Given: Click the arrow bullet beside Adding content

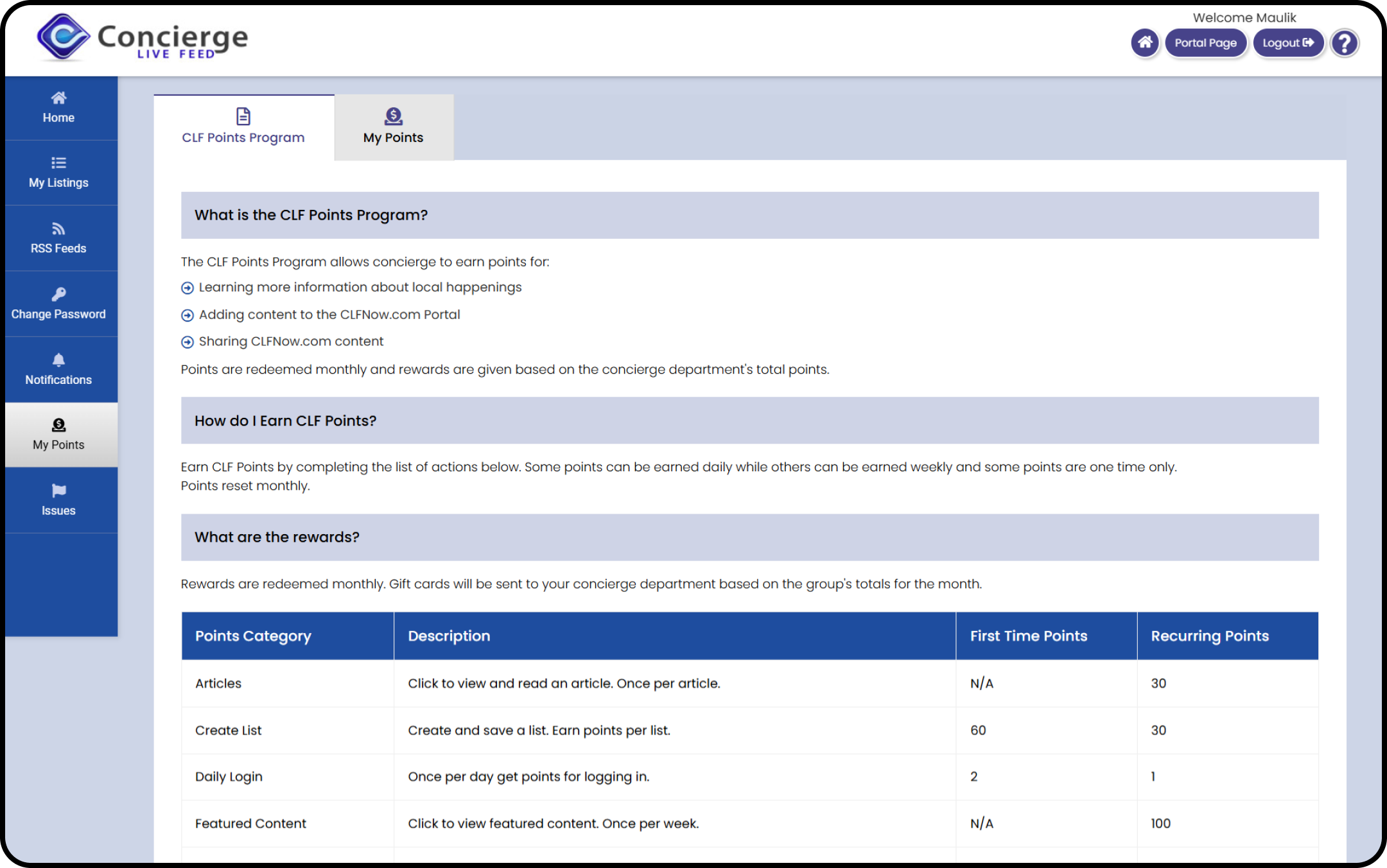Looking at the screenshot, I should 188,315.
